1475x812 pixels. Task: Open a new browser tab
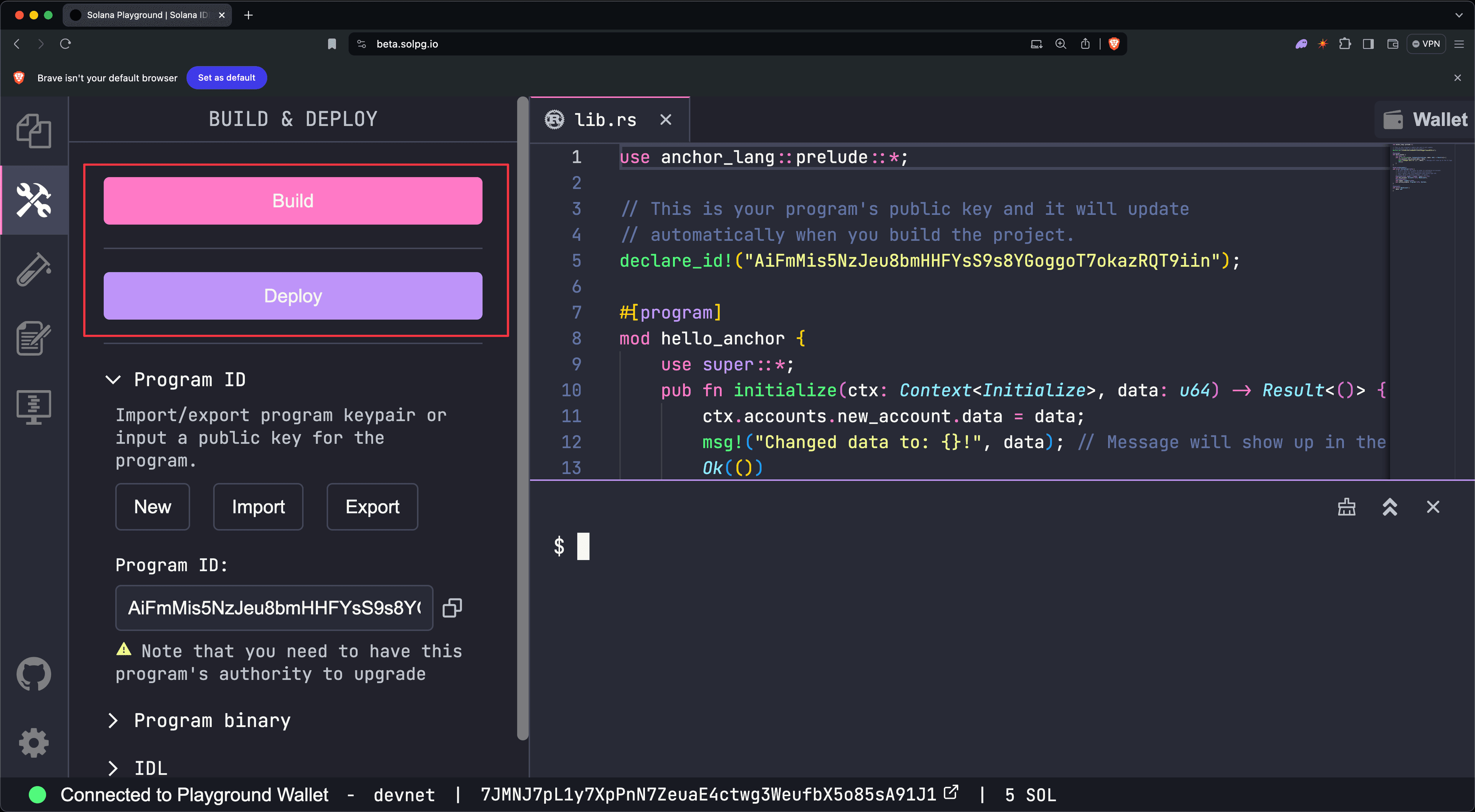pyautogui.click(x=248, y=15)
